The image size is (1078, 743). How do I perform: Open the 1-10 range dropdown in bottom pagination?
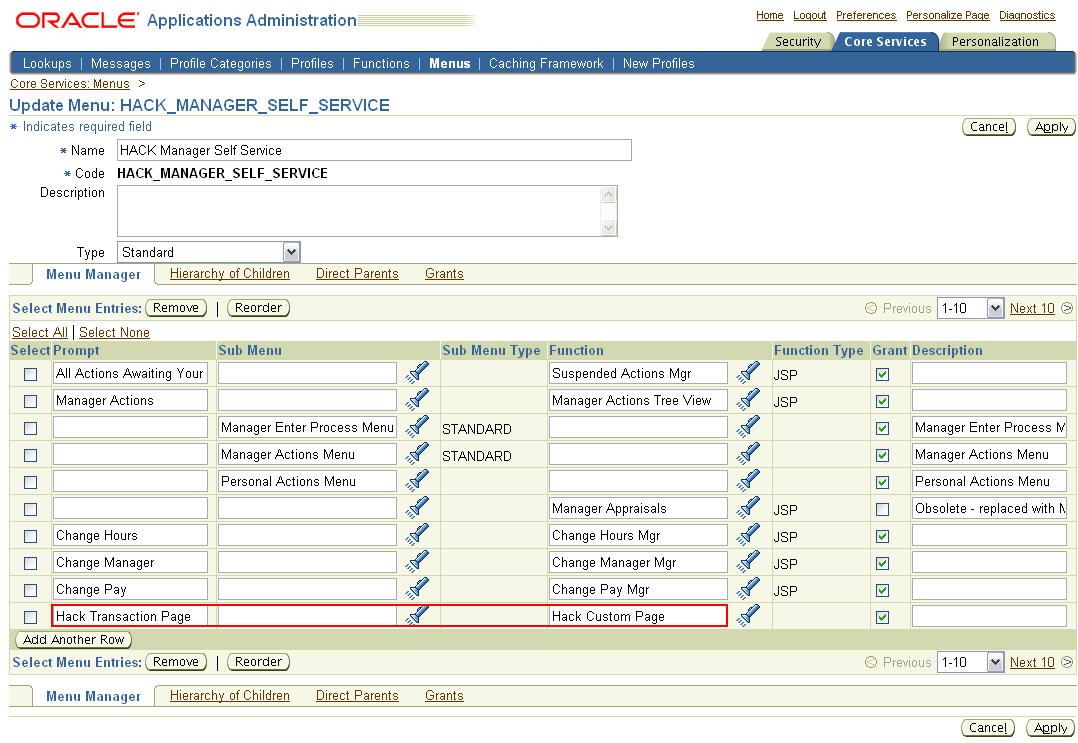(x=969, y=661)
